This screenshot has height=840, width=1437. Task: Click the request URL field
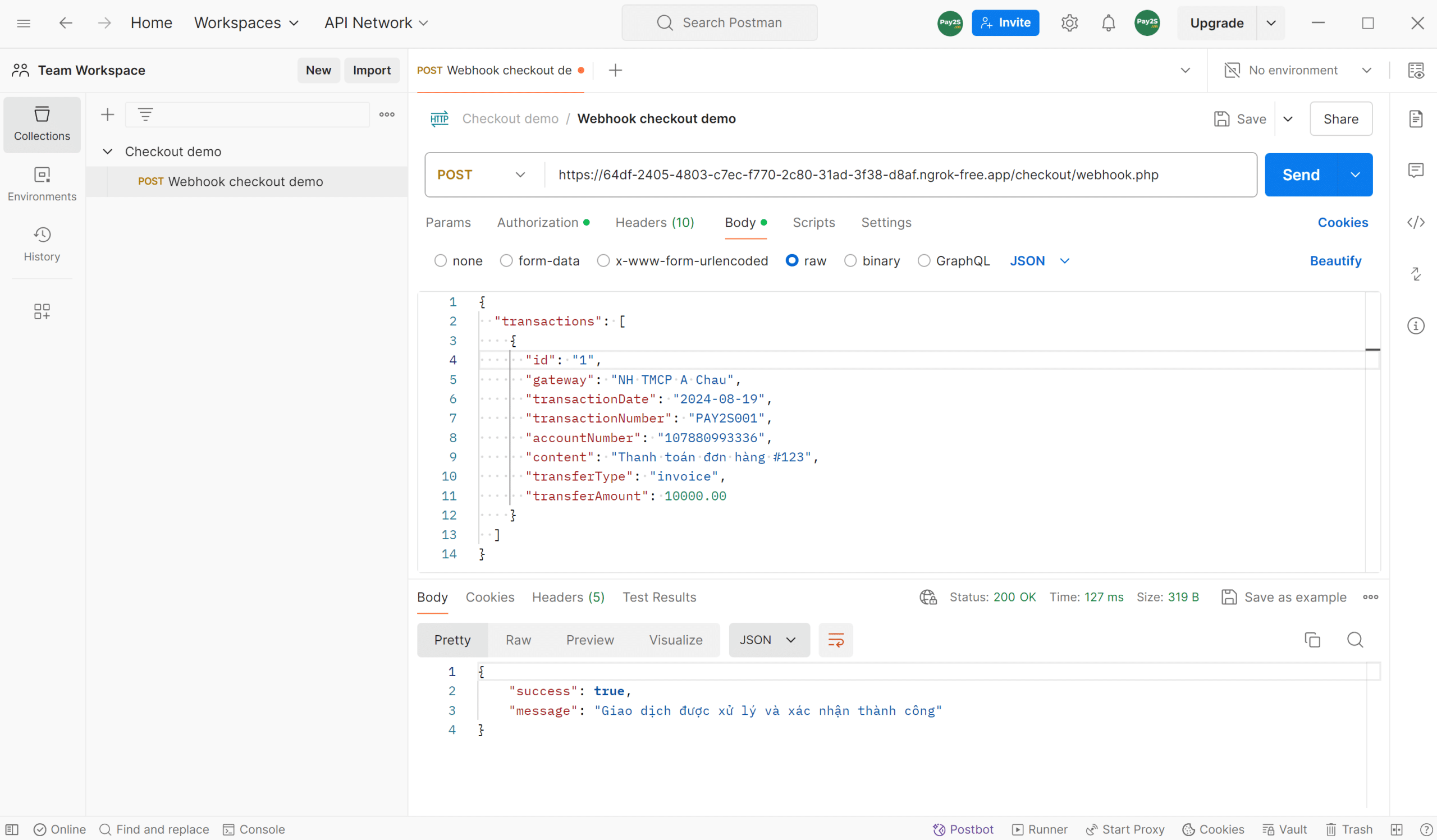pyautogui.click(x=900, y=175)
